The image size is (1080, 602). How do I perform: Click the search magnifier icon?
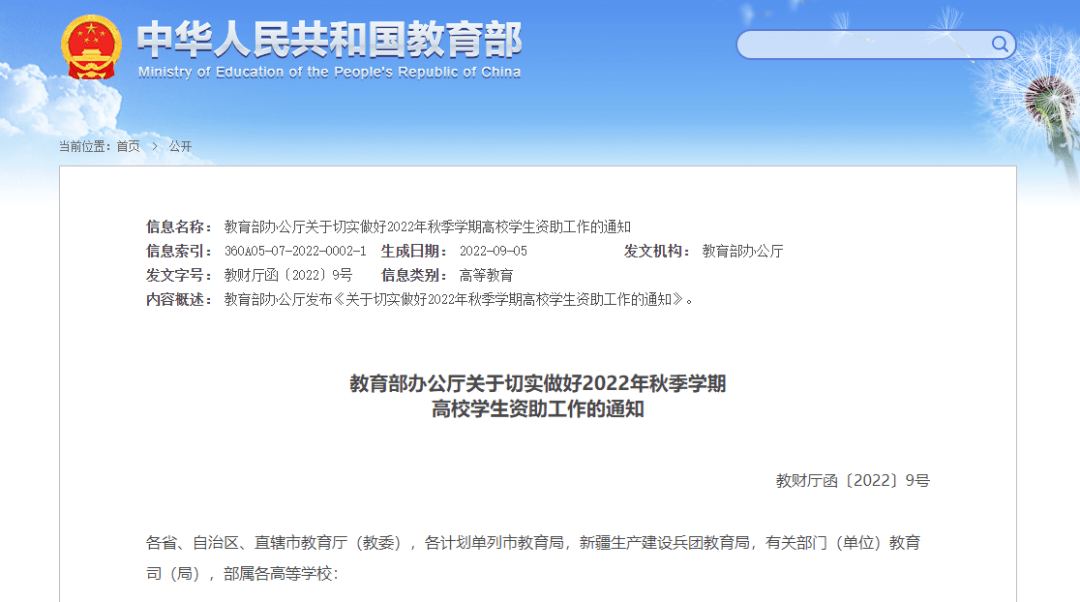pos(999,45)
